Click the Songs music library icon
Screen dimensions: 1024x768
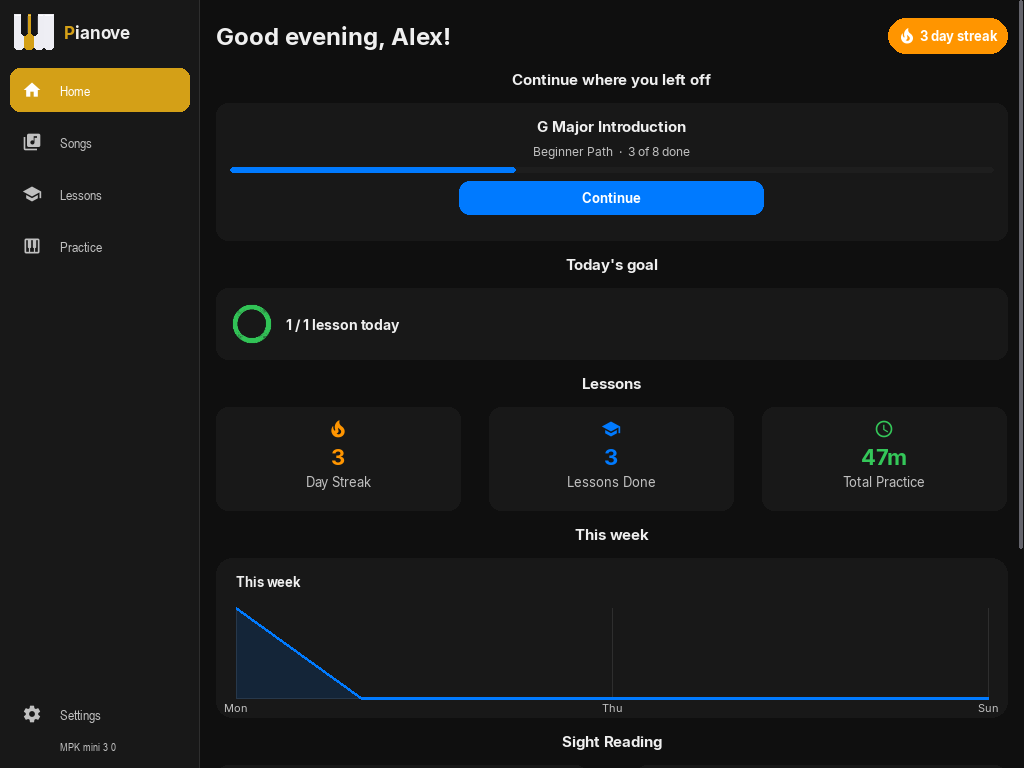[x=32, y=142]
